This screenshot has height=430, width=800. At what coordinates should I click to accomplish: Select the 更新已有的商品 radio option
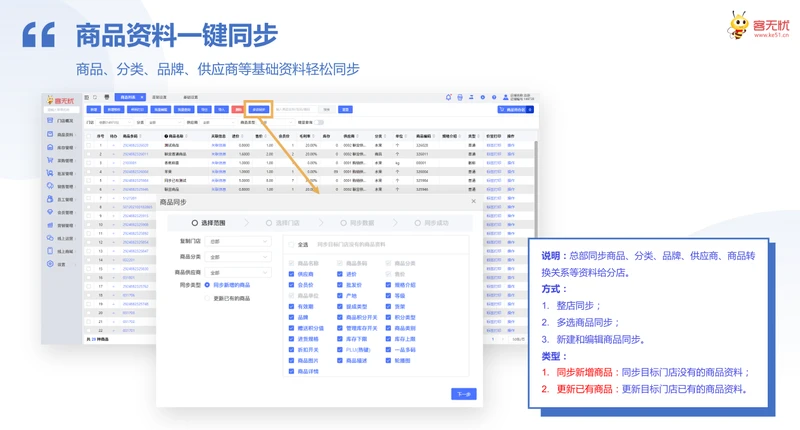207,299
